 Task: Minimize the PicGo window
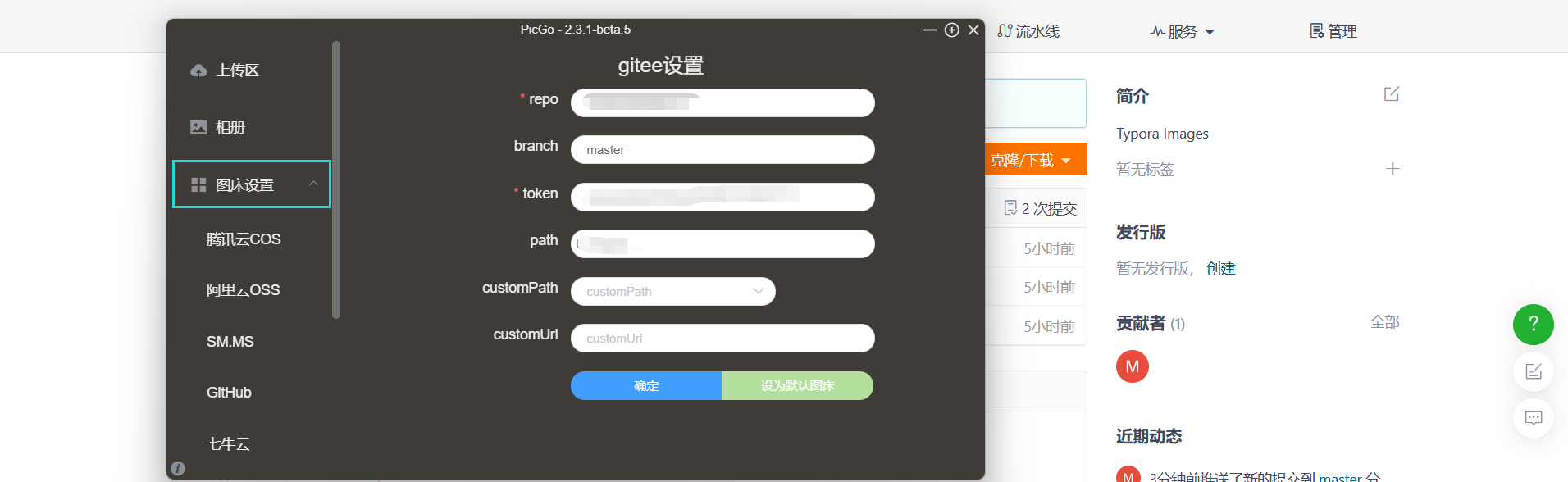click(x=930, y=30)
